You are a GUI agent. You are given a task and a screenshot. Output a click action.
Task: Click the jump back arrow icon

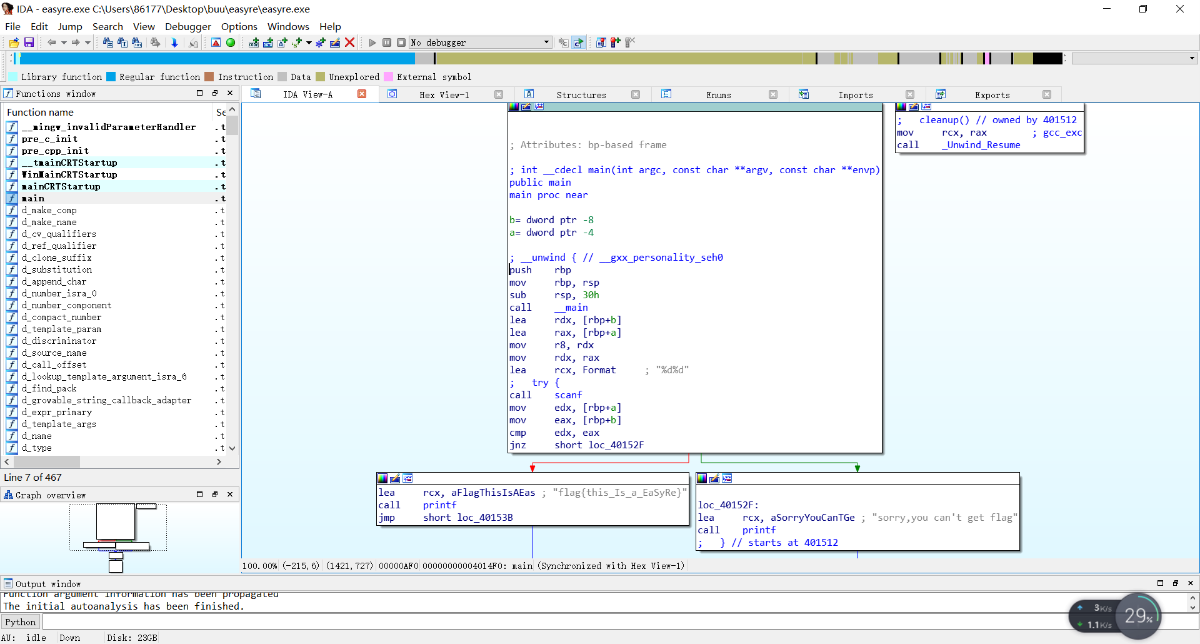point(52,43)
